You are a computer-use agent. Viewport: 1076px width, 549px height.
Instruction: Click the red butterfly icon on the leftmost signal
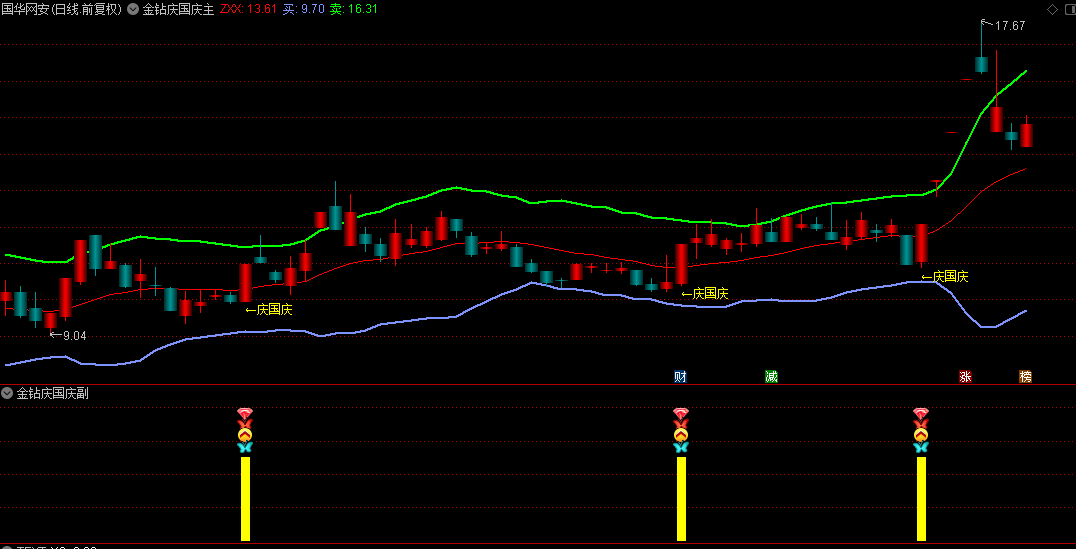(x=245, y=423)
